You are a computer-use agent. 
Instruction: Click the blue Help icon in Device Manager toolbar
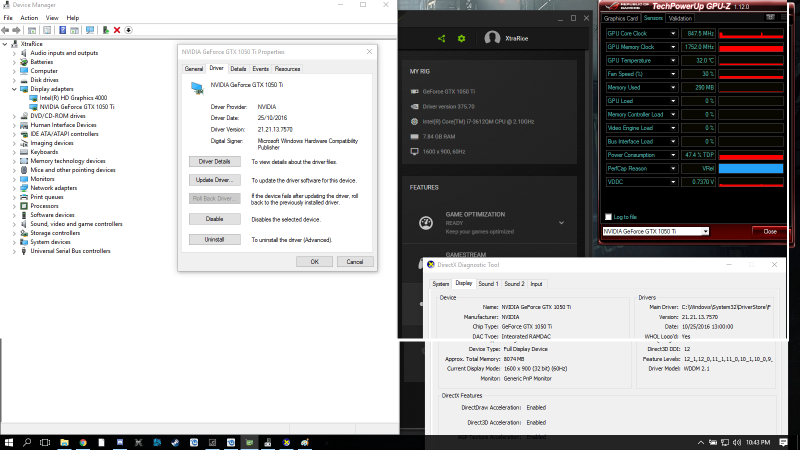click(62, 30)
